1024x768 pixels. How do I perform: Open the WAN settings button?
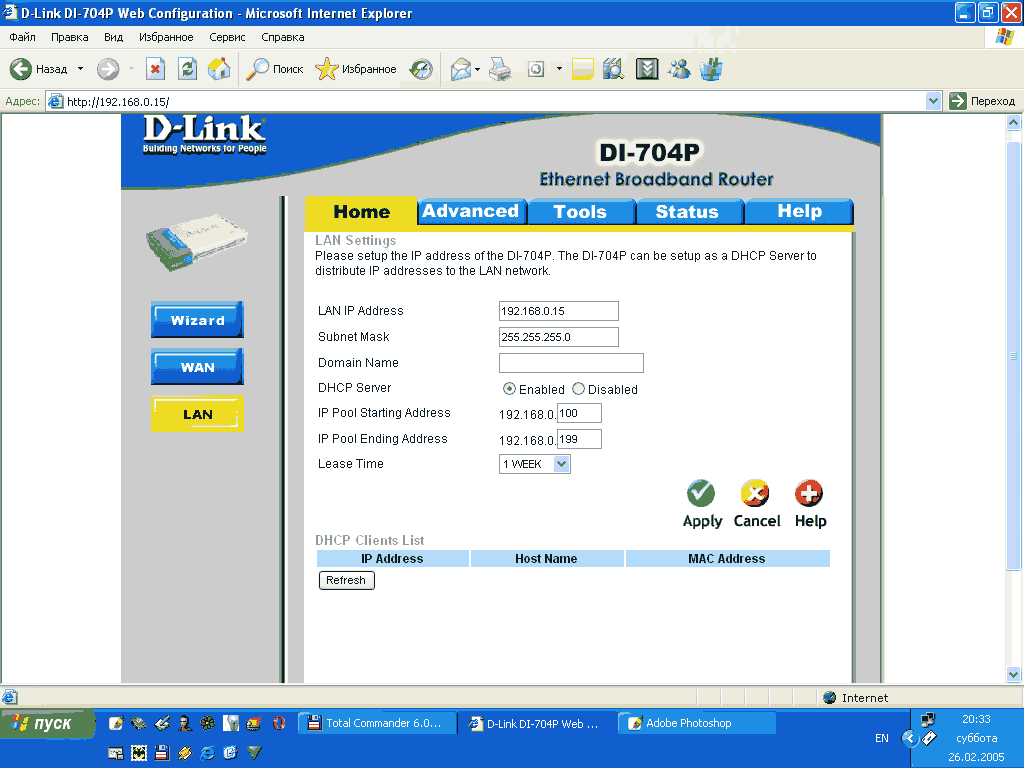point(197,367)
